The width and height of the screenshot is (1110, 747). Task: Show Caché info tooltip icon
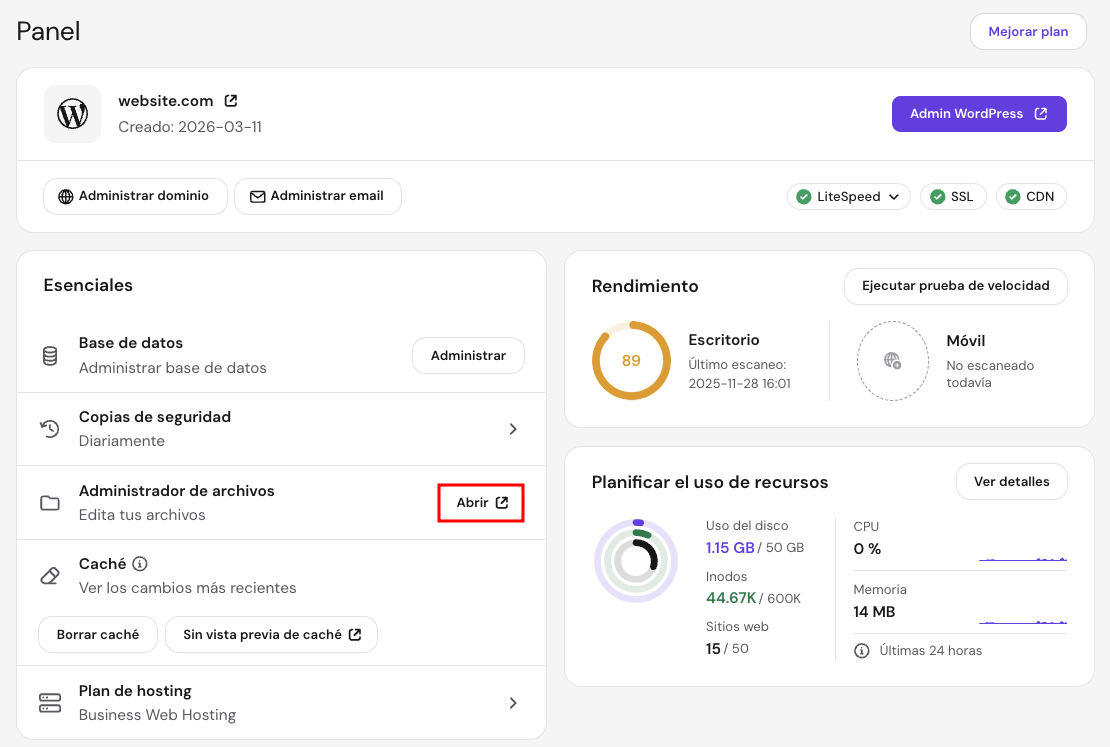tap(140, 564)
